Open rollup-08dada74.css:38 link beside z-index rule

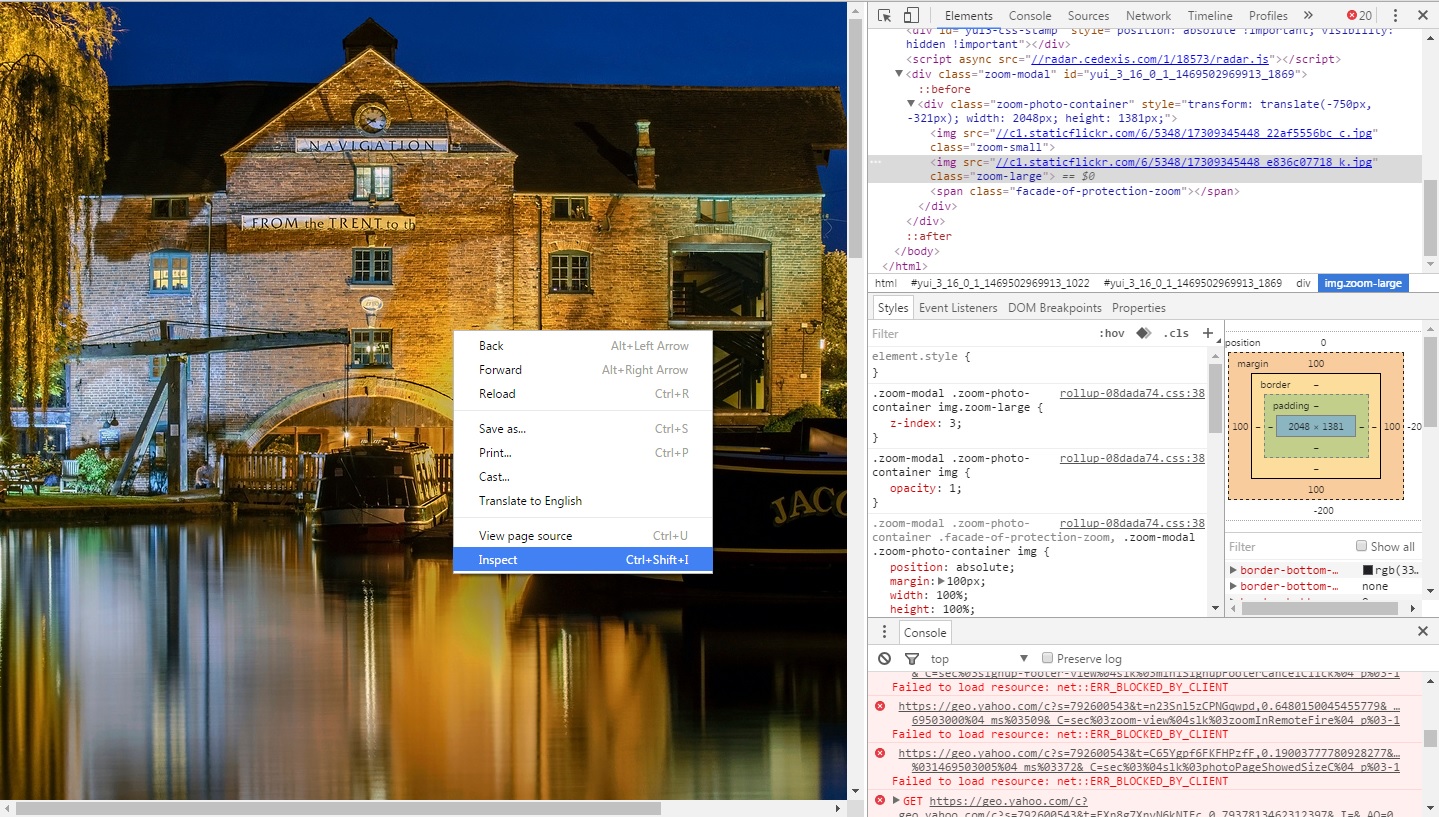coord(1132,393)
